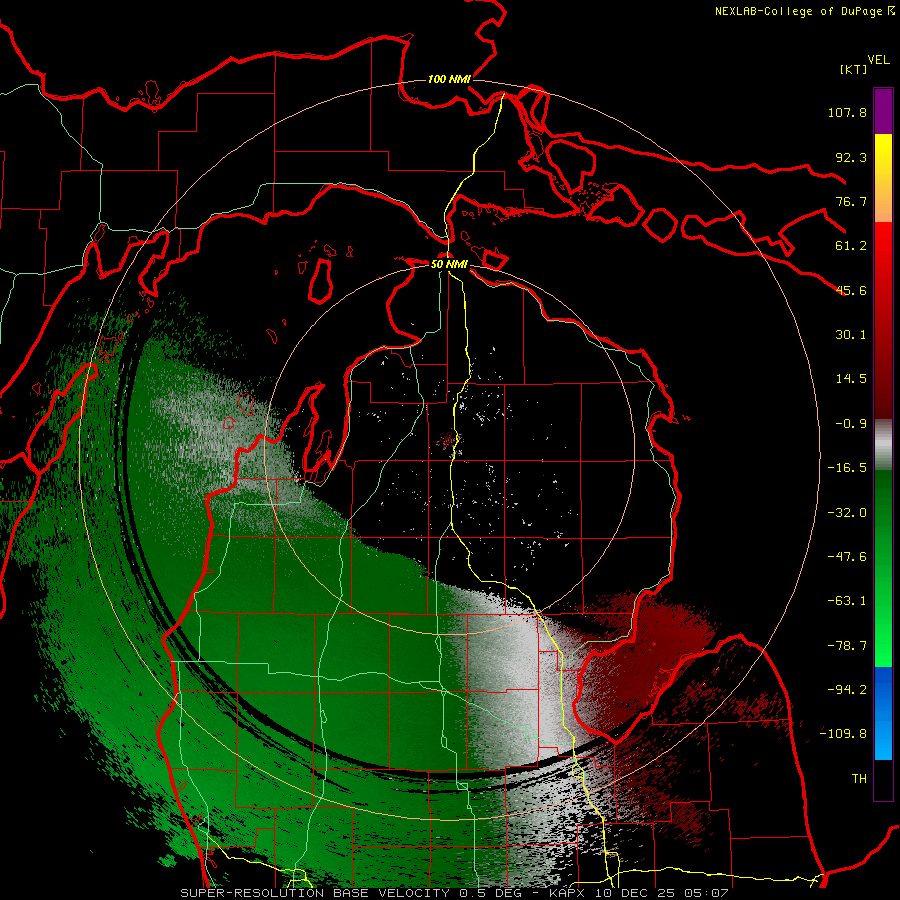Click the -16.5 legend value
Viewport: 900px width, 900px height.
point(847,468)
